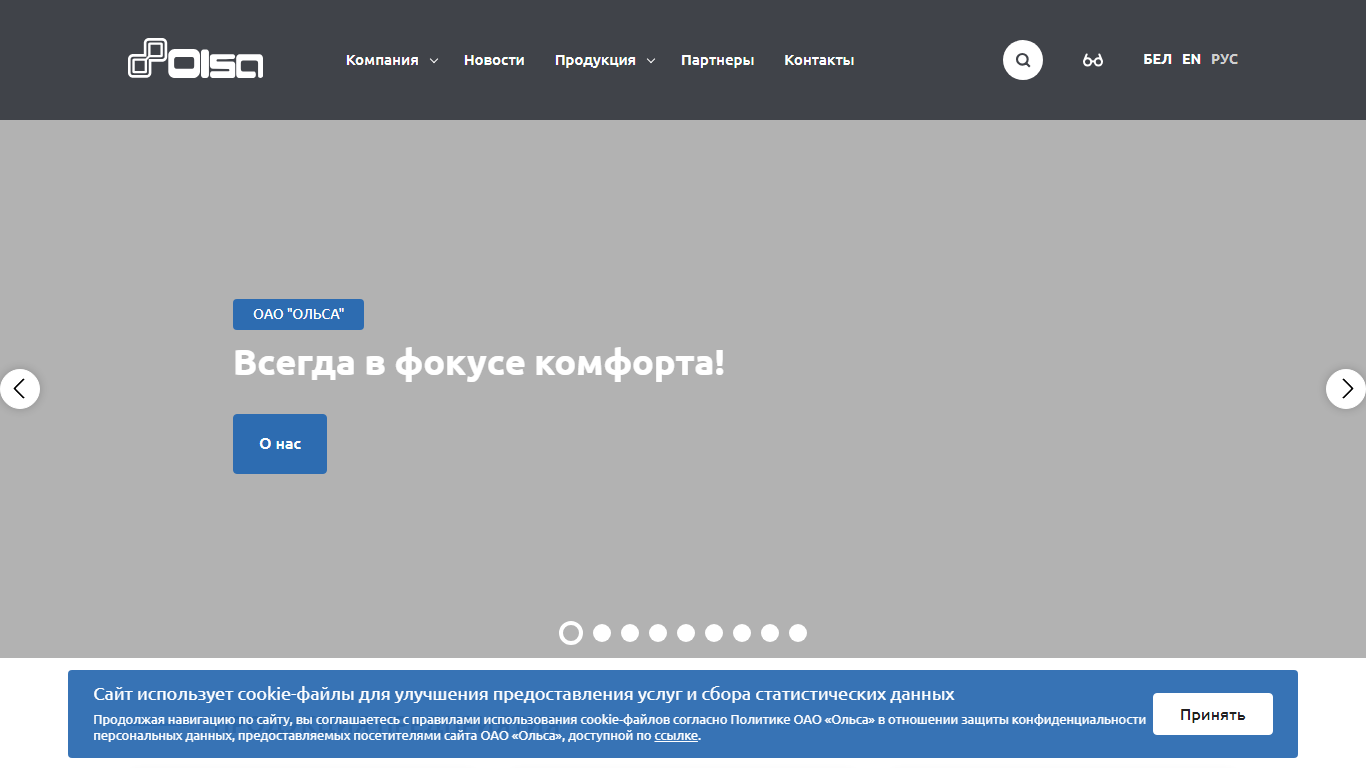
Task: Select the second slider dot
Action: 602,633
